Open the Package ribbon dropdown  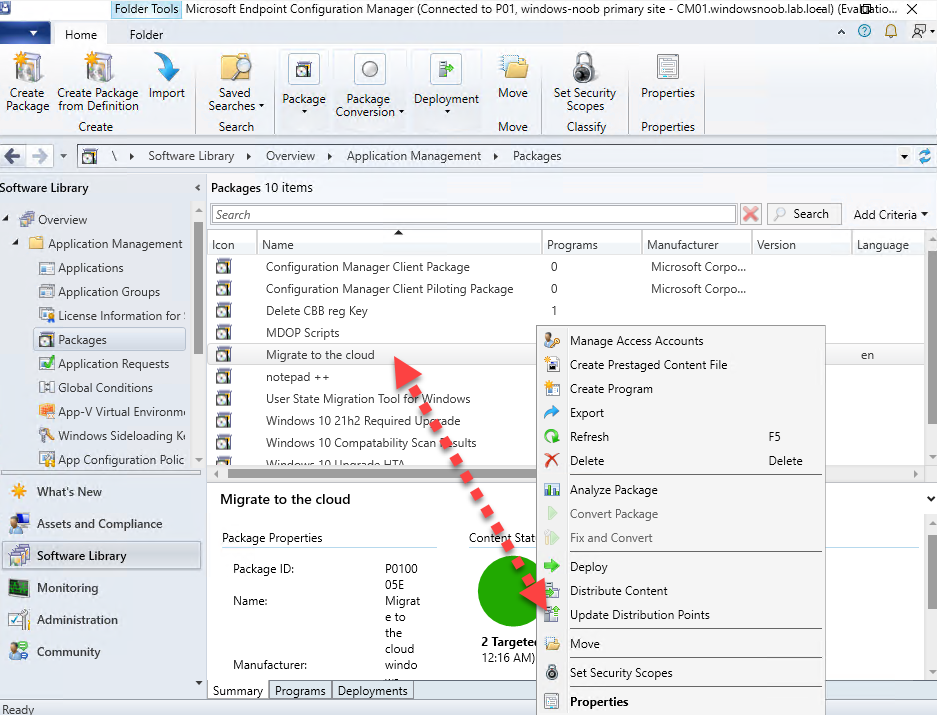[304, 84]
